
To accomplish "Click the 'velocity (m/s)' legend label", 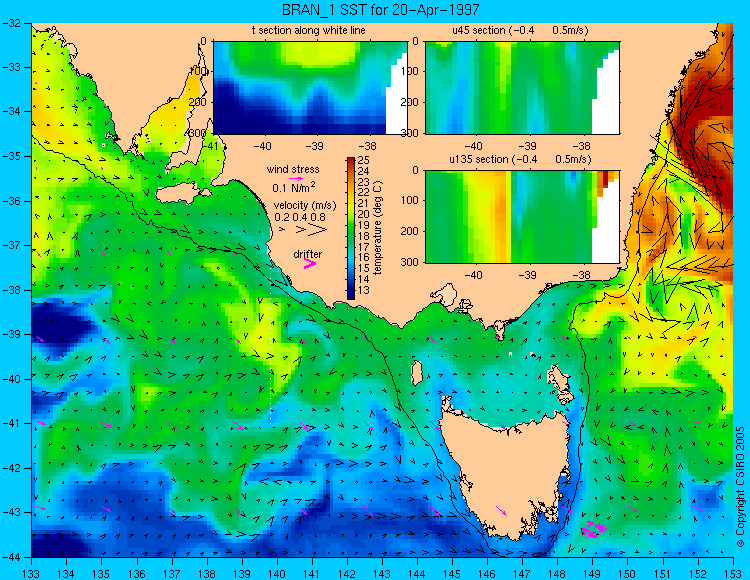I will [305, 205].
